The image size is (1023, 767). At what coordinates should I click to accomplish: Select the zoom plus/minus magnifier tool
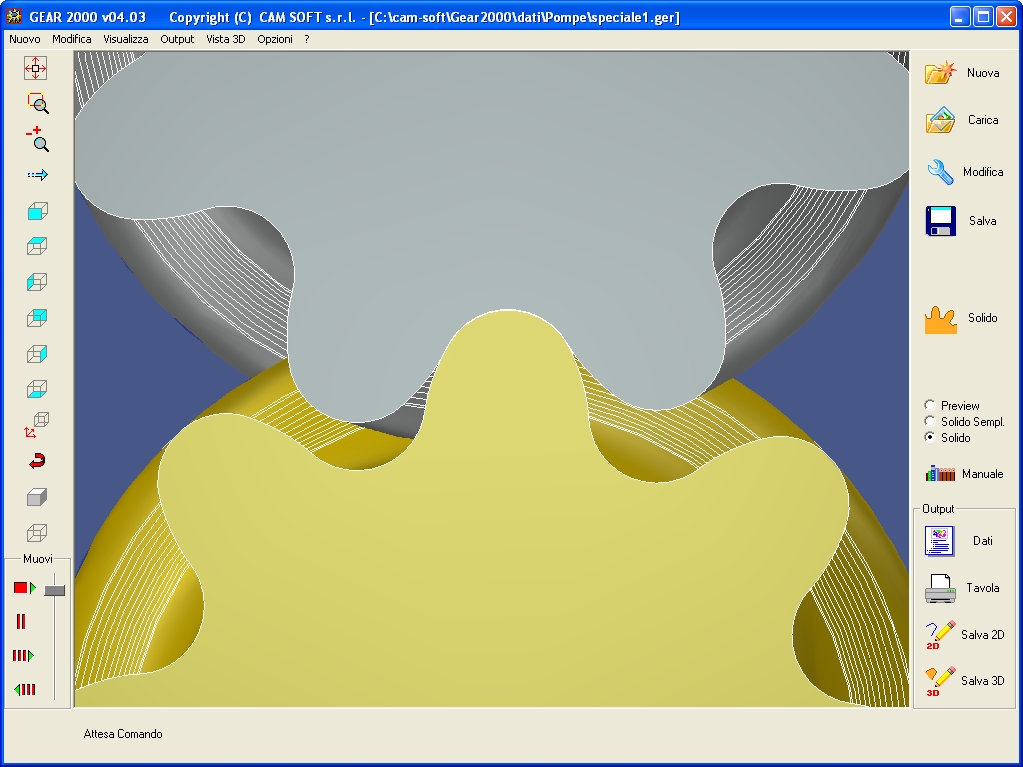[37, 139]
